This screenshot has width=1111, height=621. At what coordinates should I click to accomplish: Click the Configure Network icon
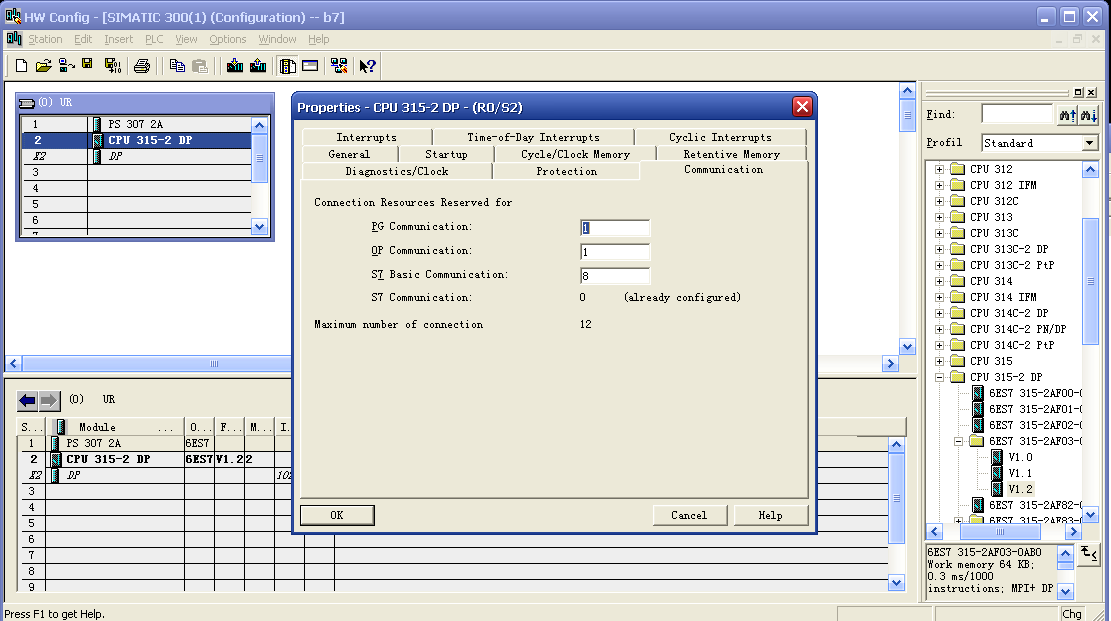pyautogui.click(x=339, y=66)
